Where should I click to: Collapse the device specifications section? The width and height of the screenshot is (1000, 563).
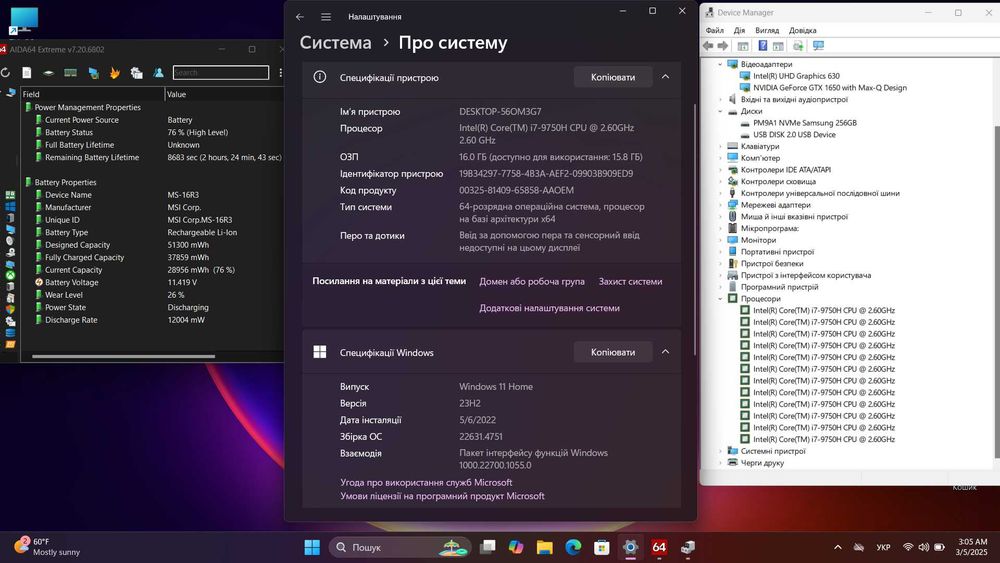665,77
